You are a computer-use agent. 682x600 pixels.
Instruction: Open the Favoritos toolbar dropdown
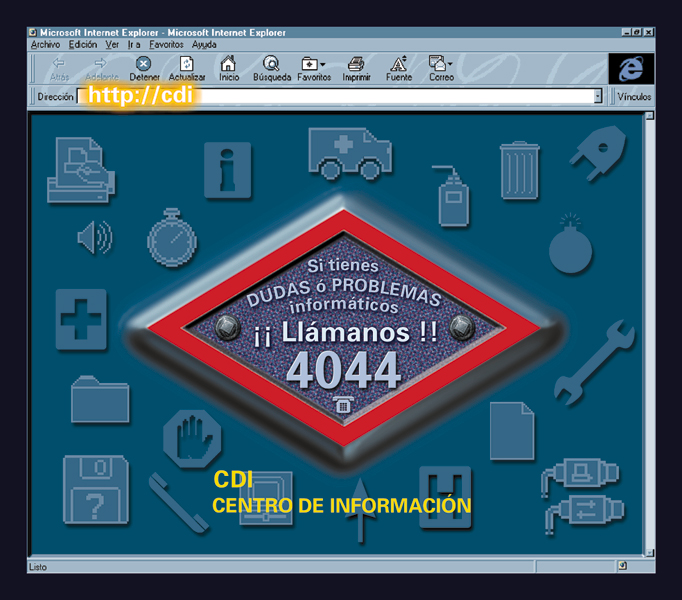(x=313, y=68)
